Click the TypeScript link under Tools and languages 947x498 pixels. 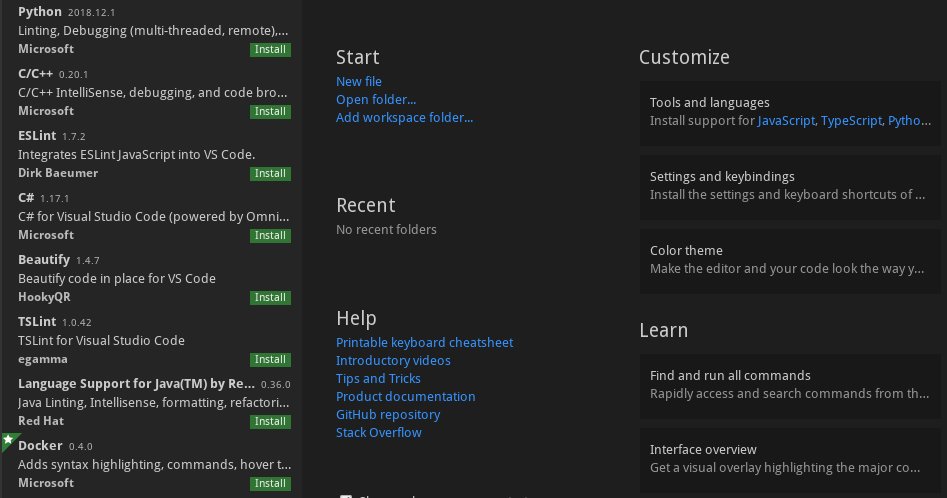(852, 121)
